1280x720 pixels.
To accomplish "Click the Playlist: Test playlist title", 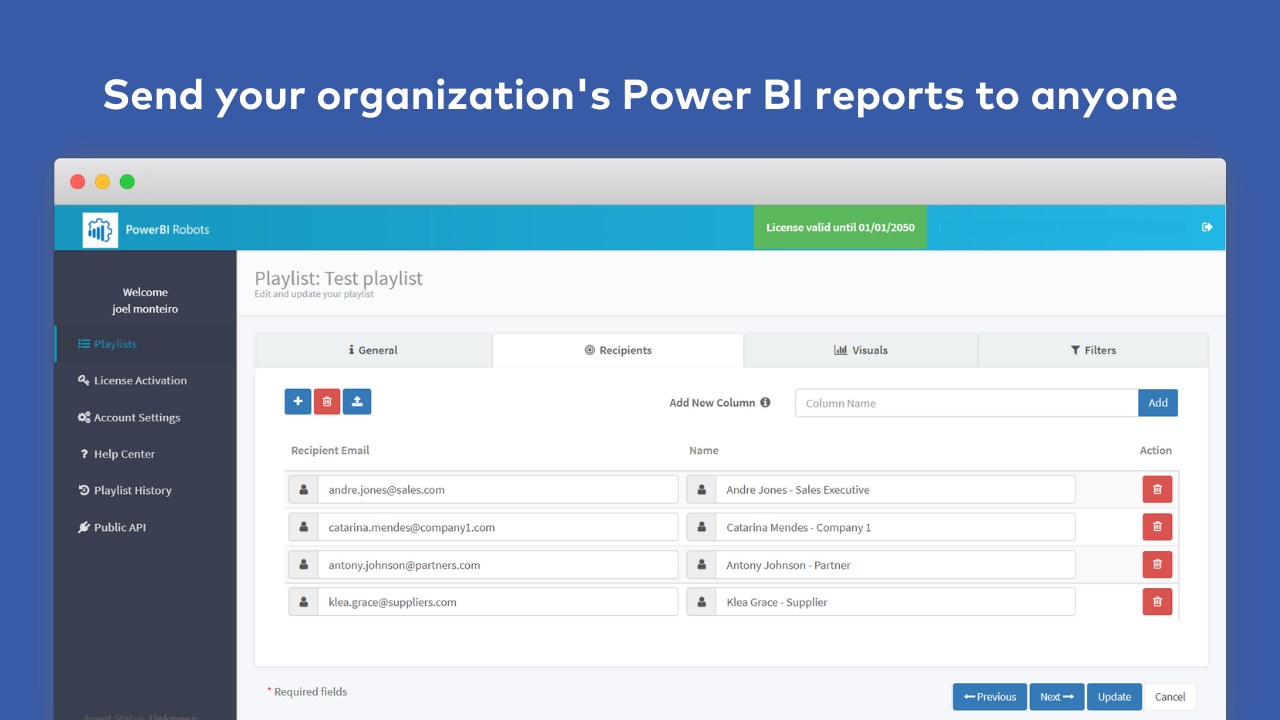I will (339, 278).
